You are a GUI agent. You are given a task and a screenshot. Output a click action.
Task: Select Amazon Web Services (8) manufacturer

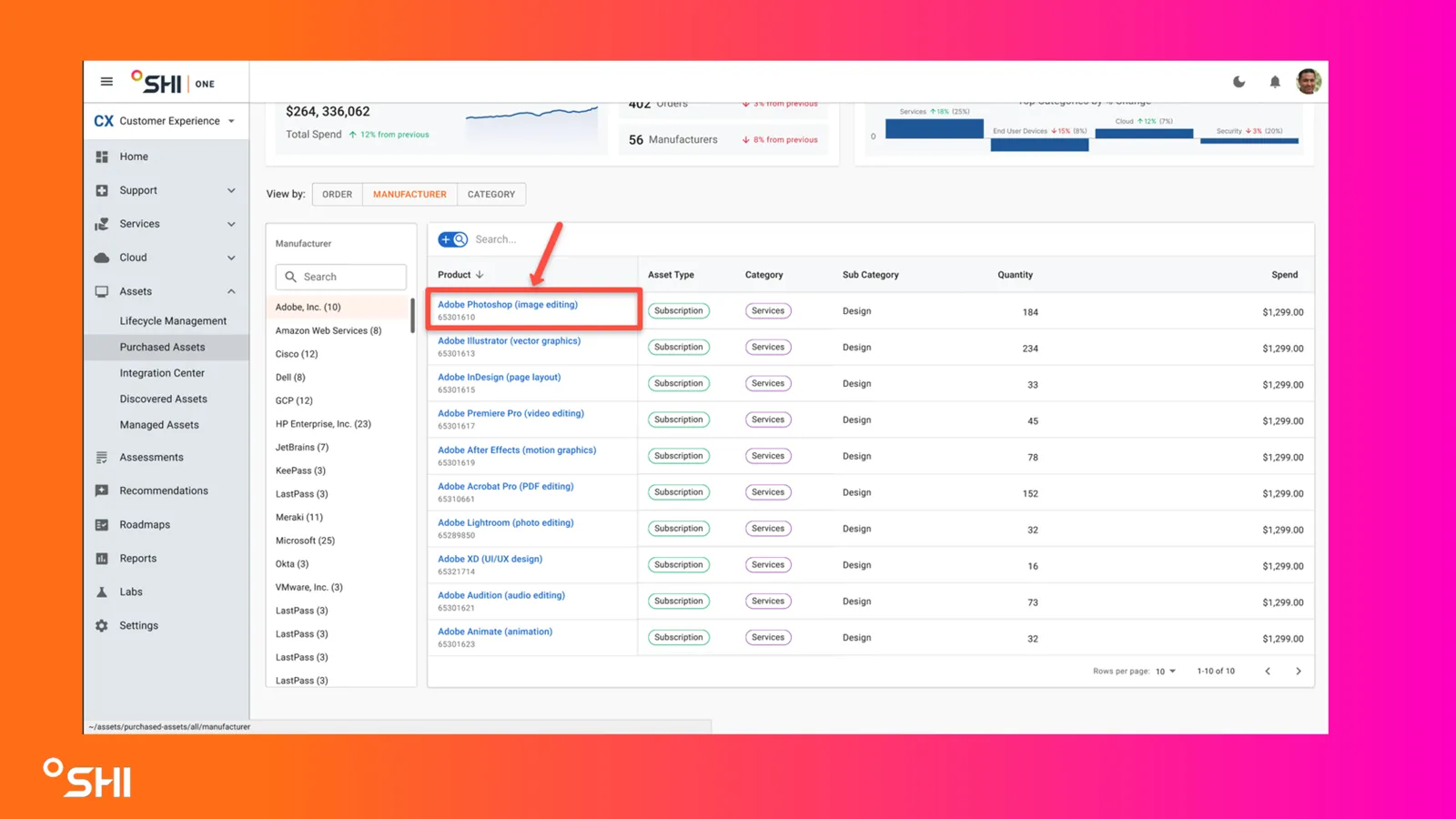click(x=329, y=330)
